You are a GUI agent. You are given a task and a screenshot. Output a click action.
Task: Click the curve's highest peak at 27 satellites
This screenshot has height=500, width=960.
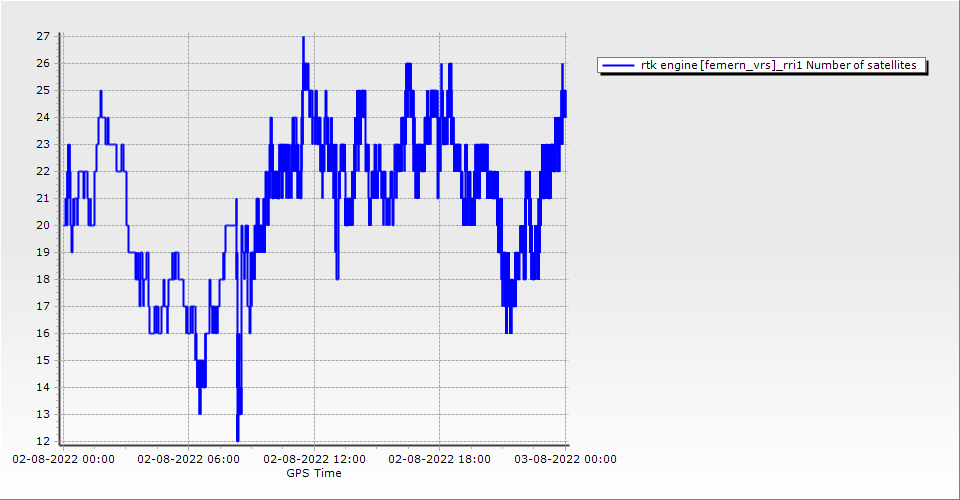(303, 38)
